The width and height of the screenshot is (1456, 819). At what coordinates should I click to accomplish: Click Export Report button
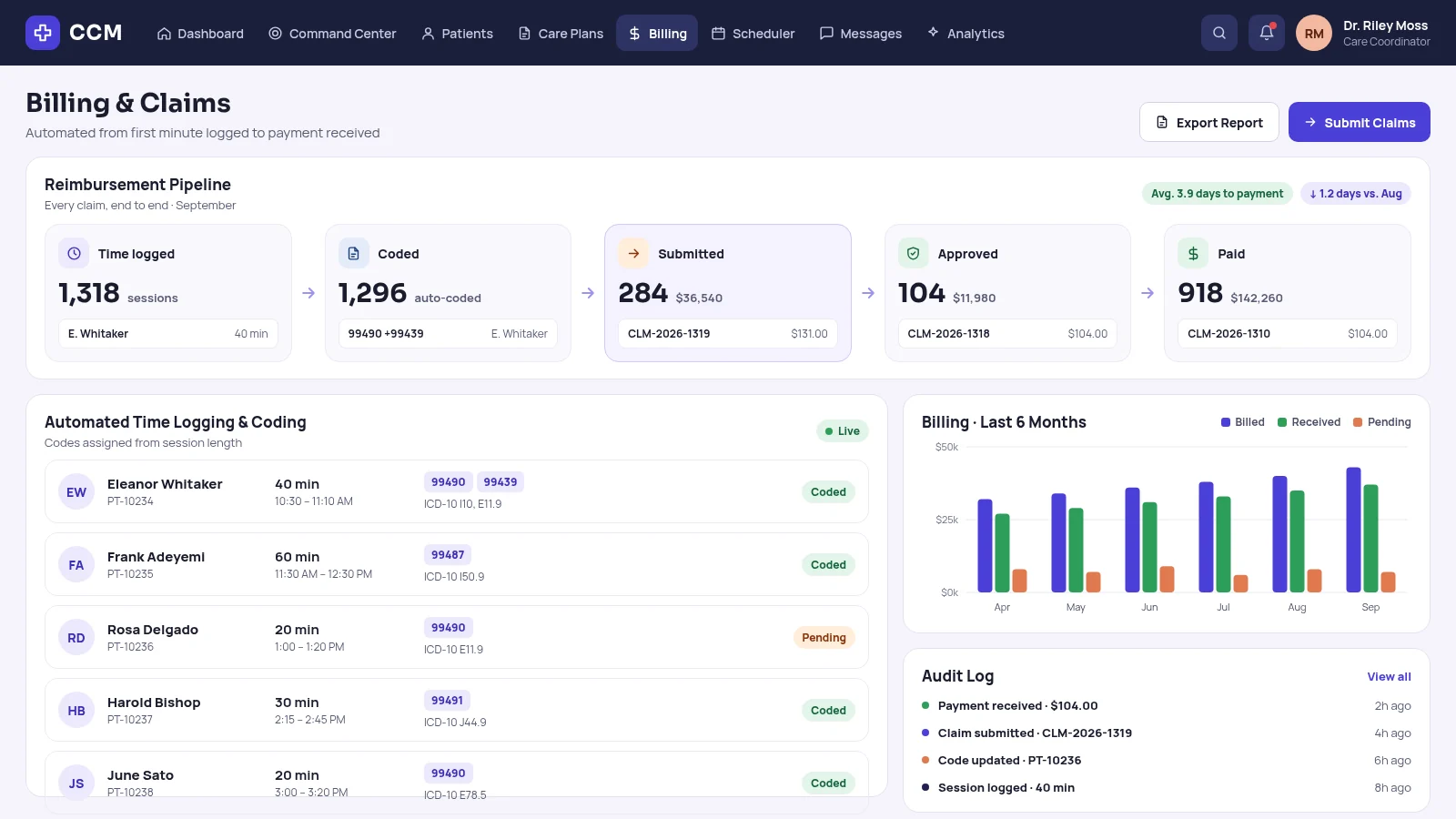pyautogui.click(x=1209, y=122)
